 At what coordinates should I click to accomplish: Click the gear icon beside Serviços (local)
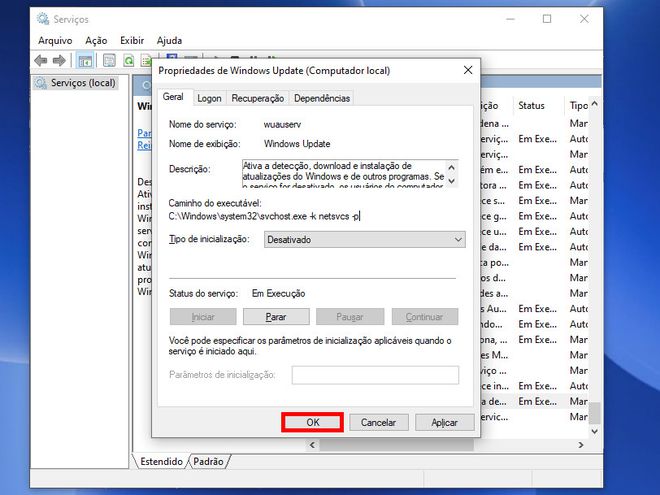(x=41, y=83)
